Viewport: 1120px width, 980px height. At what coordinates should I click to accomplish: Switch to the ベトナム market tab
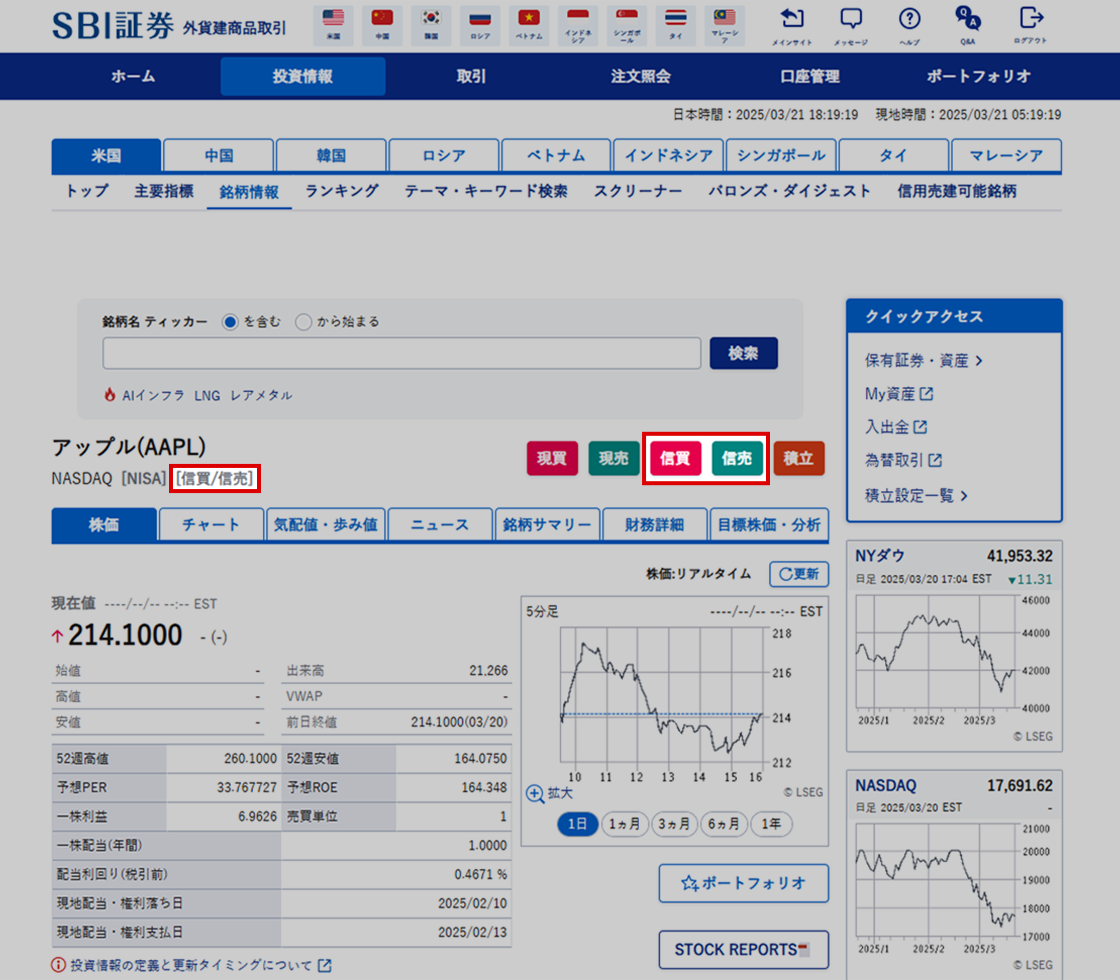point(556,156)
